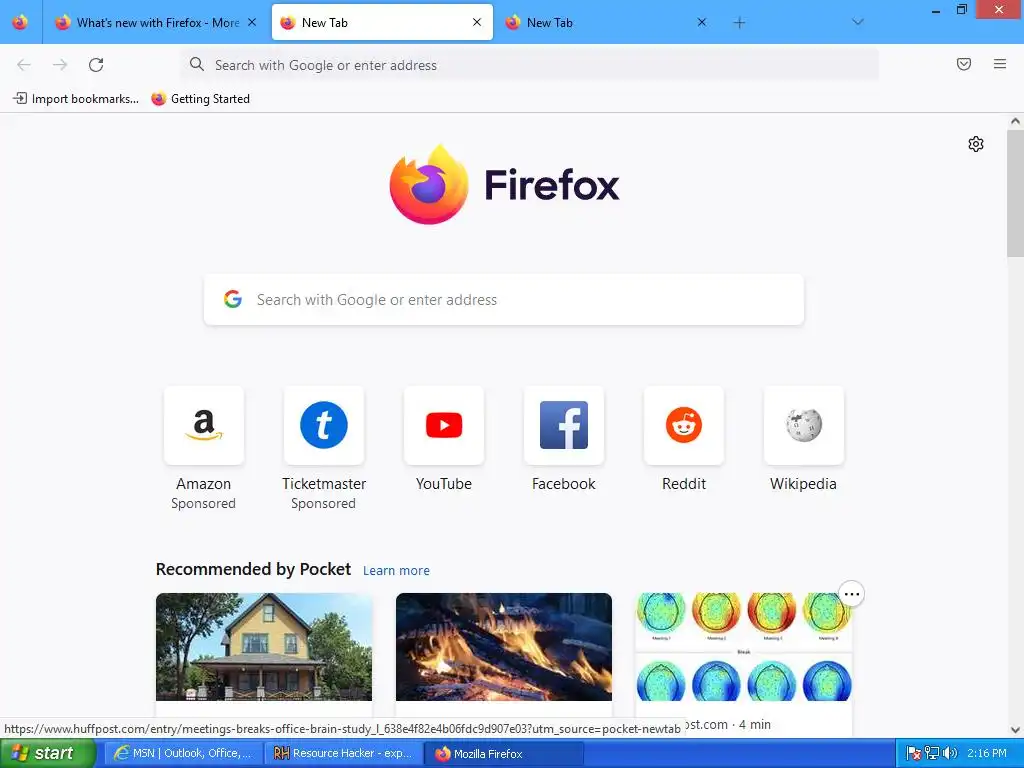Viewport: 1024px width, 768px height.
Task: Open the Windows start menu
Action: pyautogui.click(x=47, y=754)
